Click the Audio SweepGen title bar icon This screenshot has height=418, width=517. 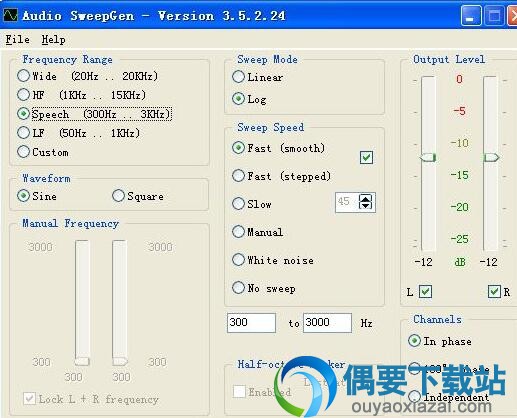(x=10, y=15)
